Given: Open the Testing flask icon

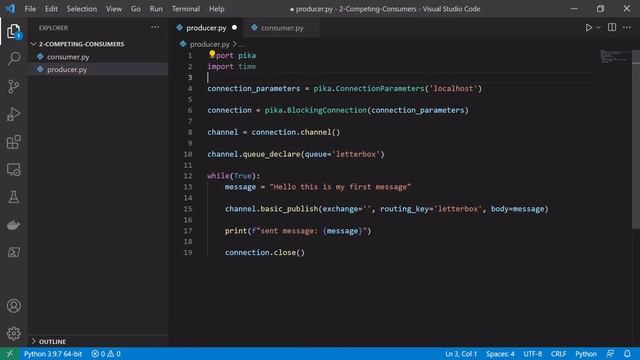Looking at the screenshot, I should 13,197.
